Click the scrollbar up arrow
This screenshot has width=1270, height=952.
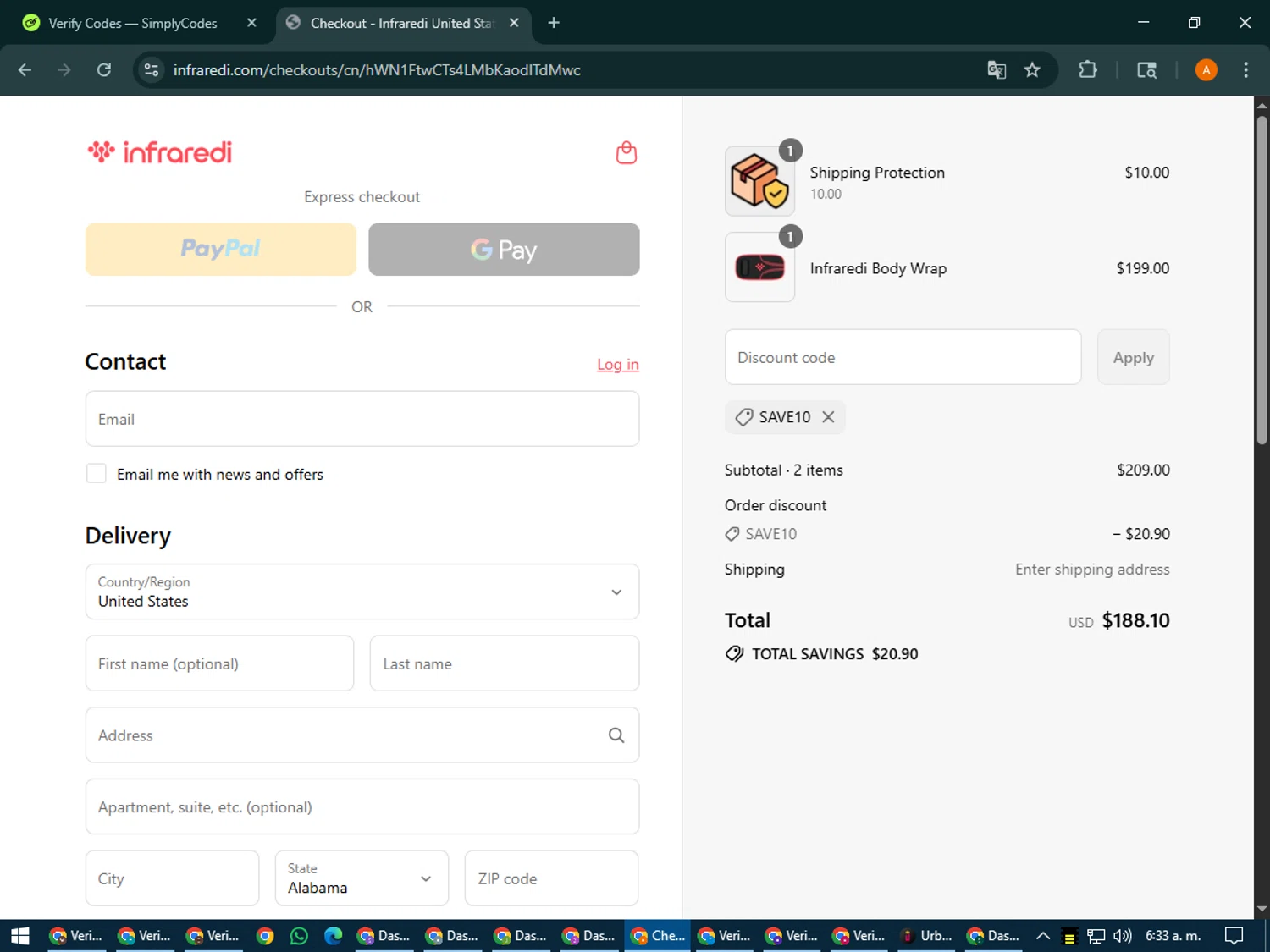tap(1262, 106)
